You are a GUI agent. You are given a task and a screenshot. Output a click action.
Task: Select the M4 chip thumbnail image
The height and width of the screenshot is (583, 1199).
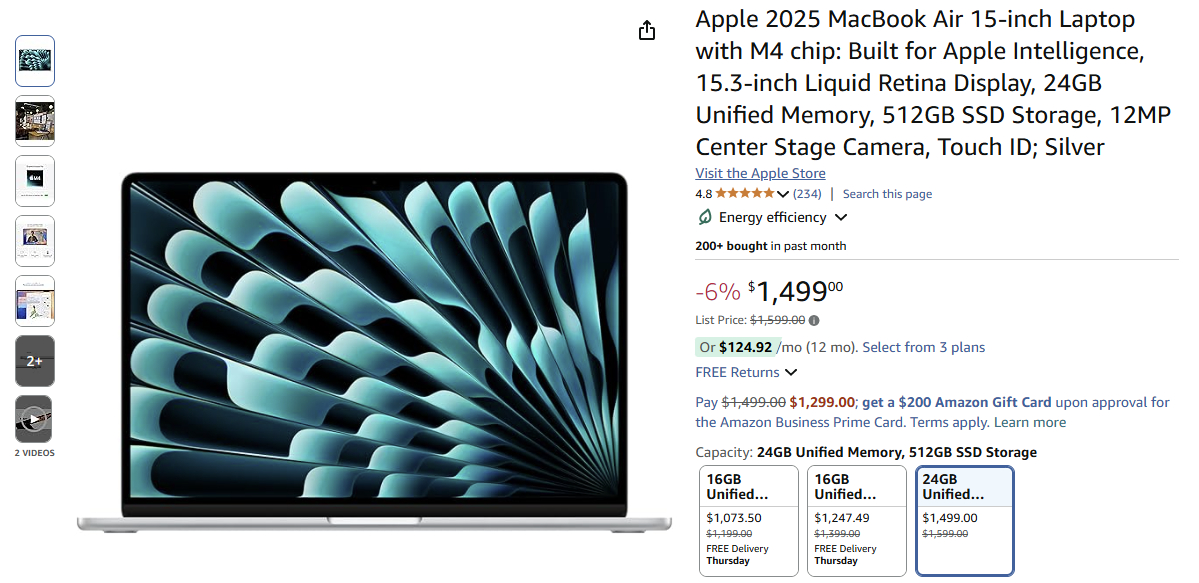(x=34, y=181)
